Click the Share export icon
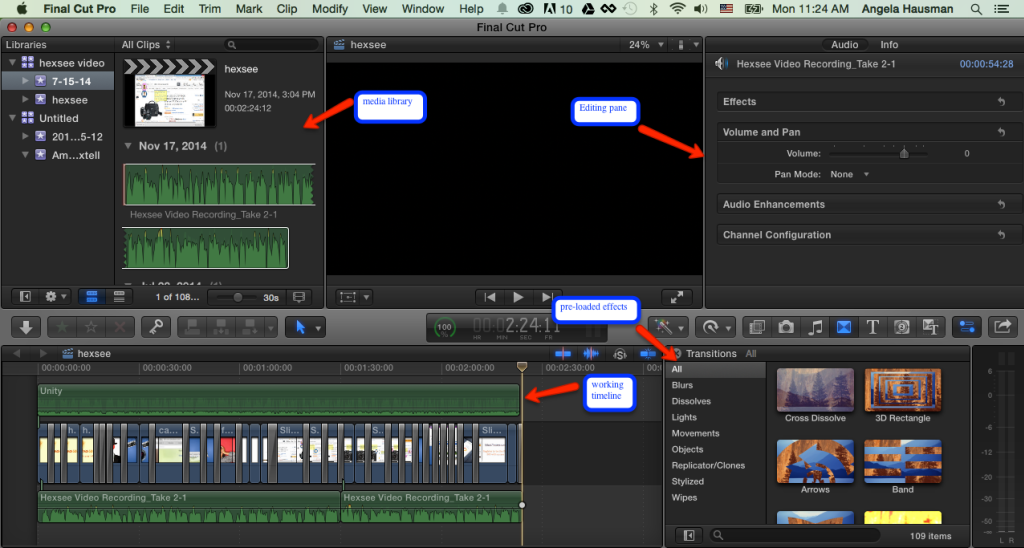 (x=1002, y=327)
